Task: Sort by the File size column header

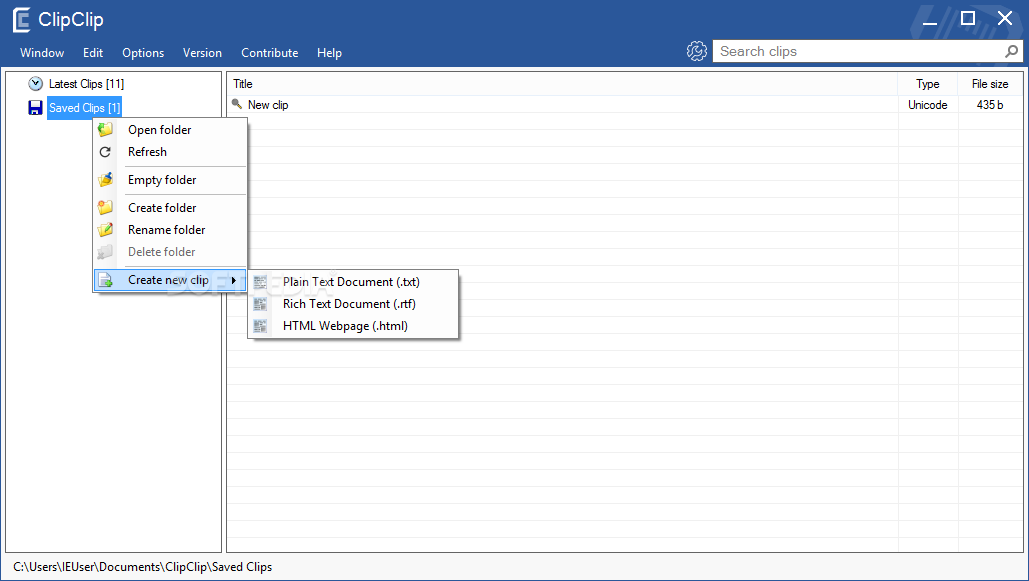Action: click(990, 83)
